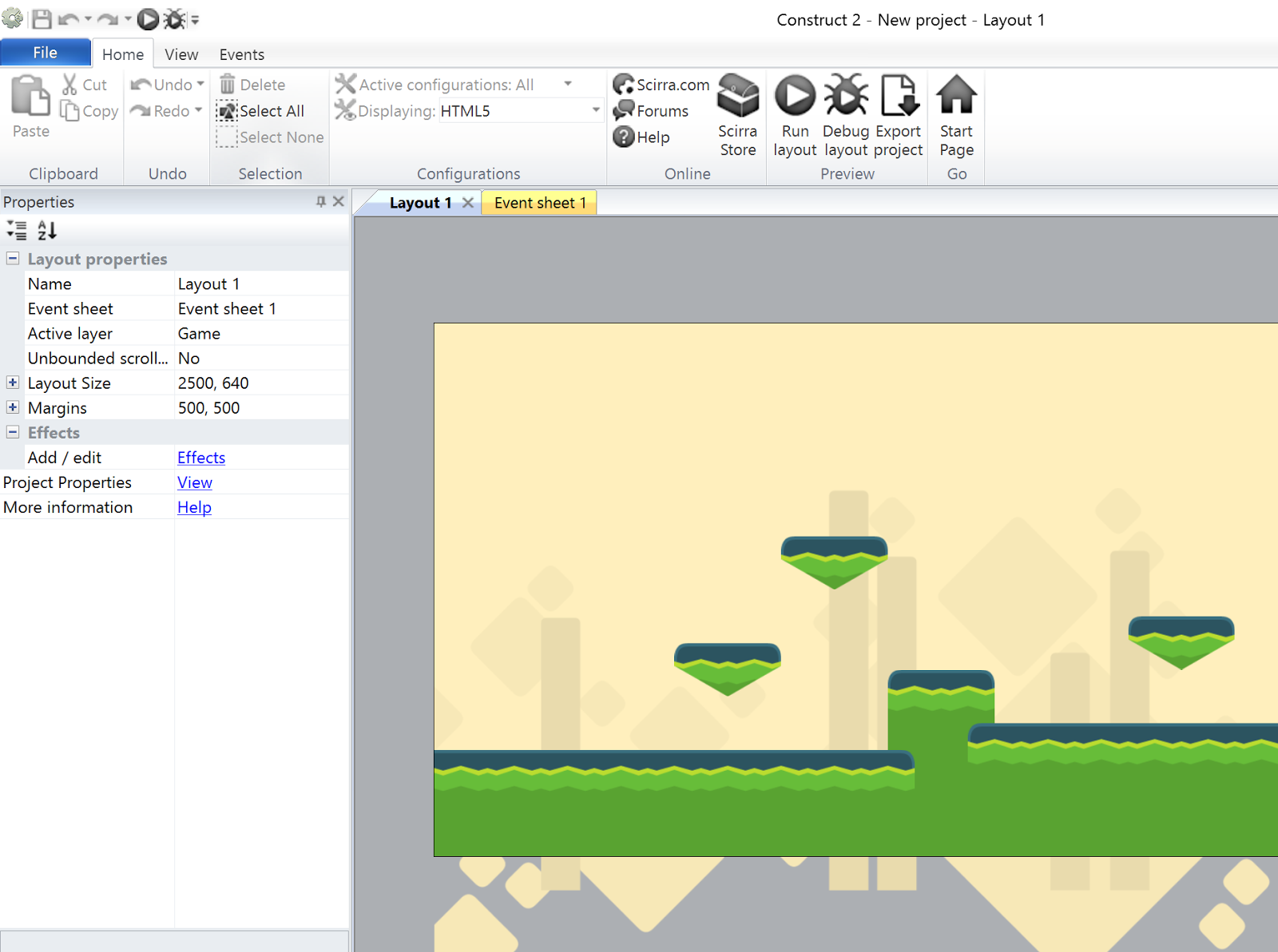Open the Construct 2 application gear menu
This screenshot has height=952, width=1278.
click(x=13, y=18)
